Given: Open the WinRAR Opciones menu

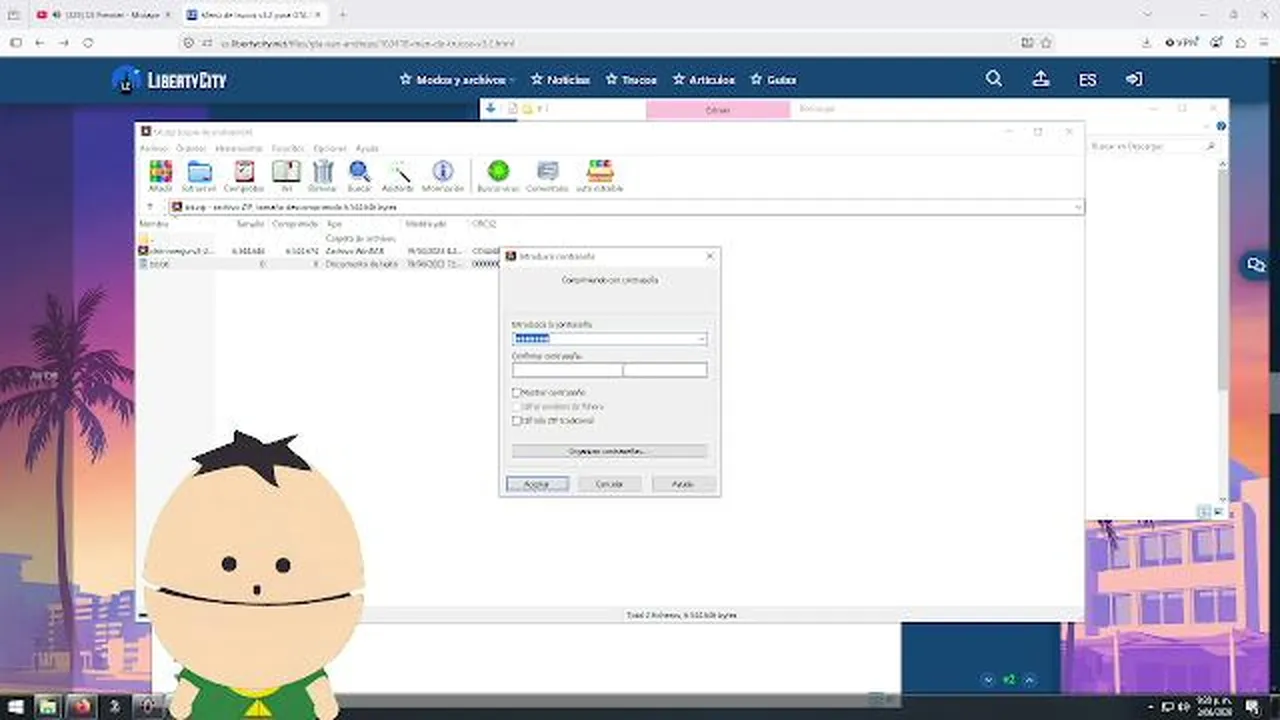Looking at the screenshot, I should [330, 148].
